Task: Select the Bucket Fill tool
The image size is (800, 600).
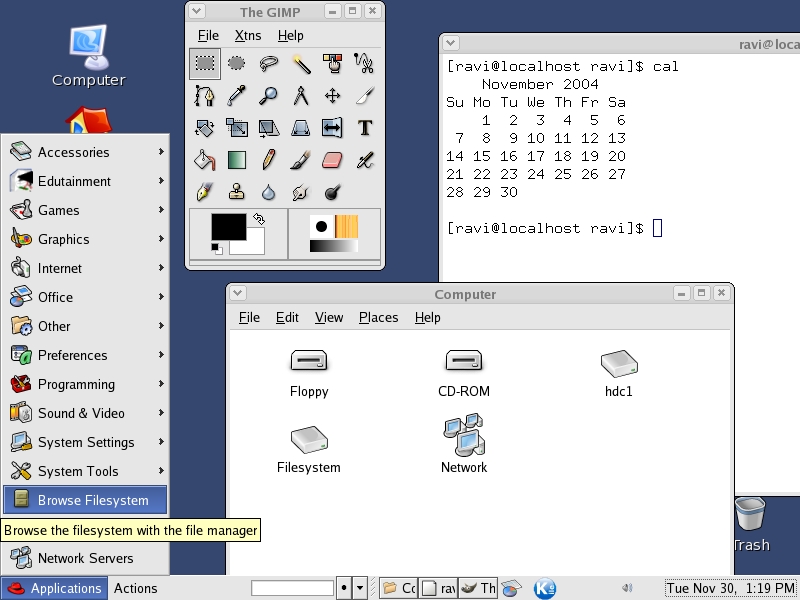Action: [205, 160]
